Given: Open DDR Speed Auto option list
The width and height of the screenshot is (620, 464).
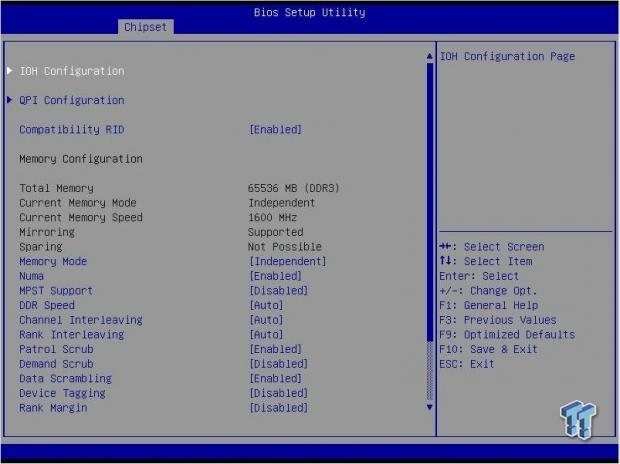Looking at the screenshot, I should click(267, 305).
